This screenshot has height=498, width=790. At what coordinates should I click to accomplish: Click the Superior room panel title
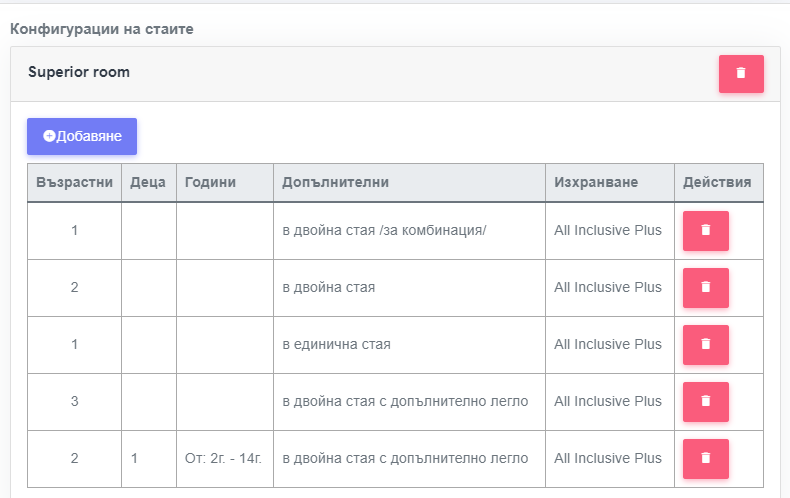[79, 72]
